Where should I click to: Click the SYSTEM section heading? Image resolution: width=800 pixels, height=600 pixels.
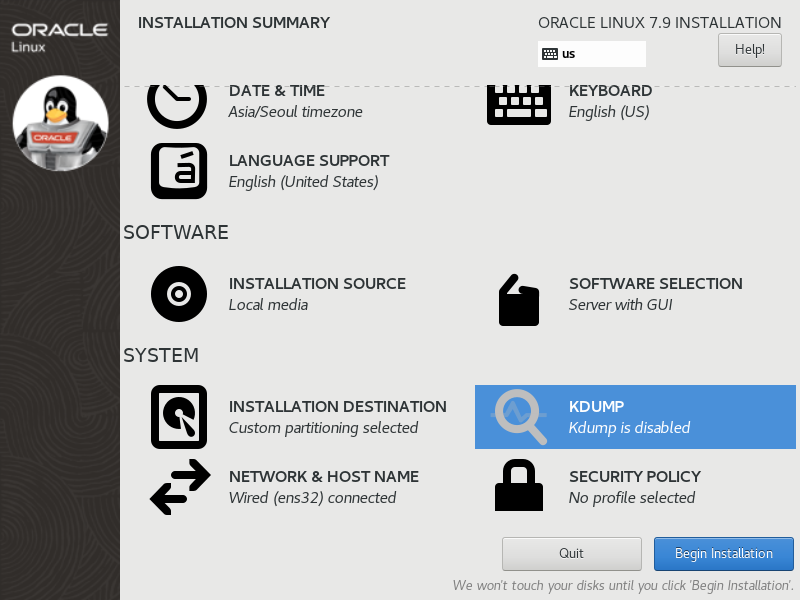tap(161, 356)
